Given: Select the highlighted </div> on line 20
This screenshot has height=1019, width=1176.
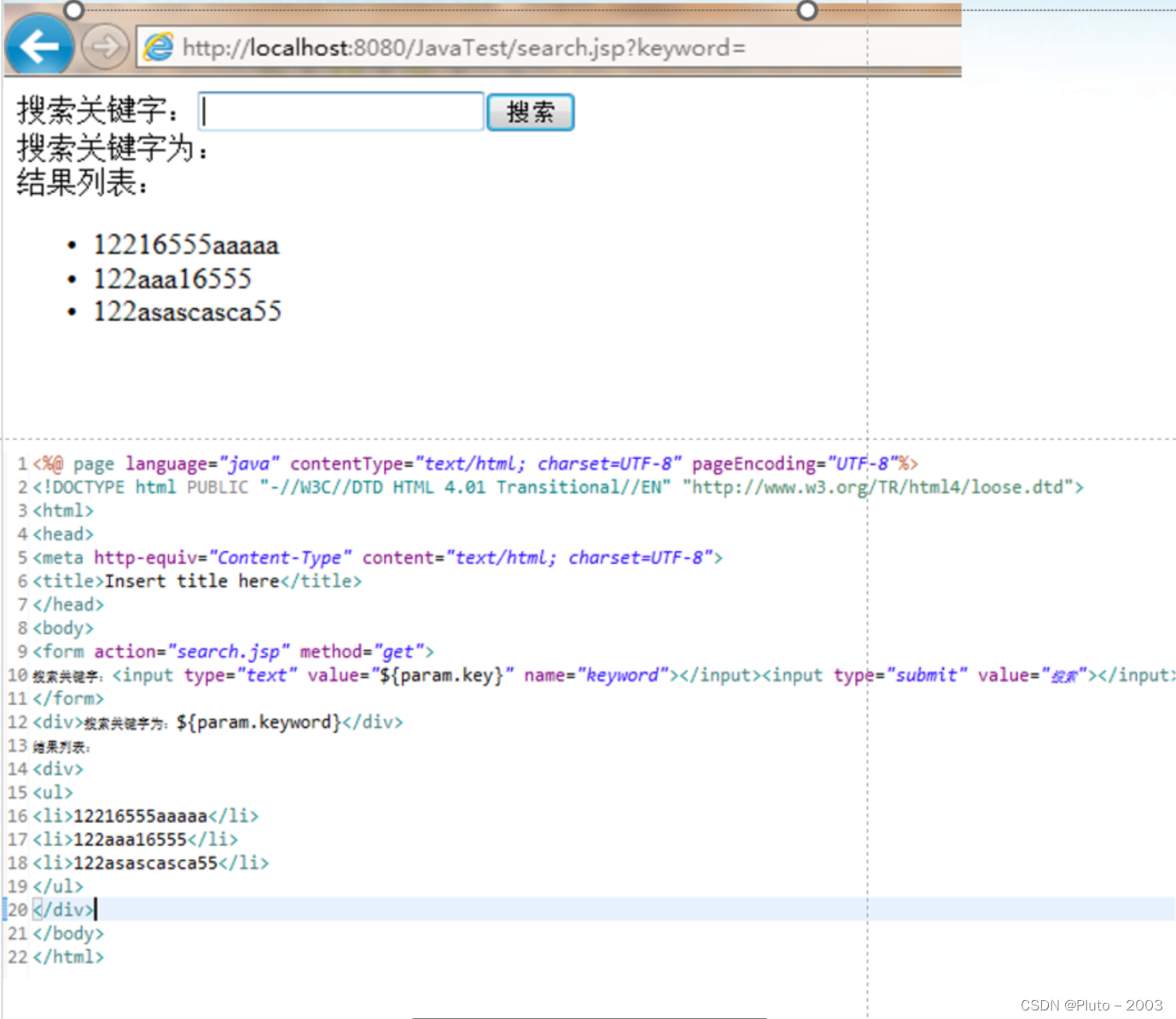Looking at the screenshot, I should coord(63,910).
